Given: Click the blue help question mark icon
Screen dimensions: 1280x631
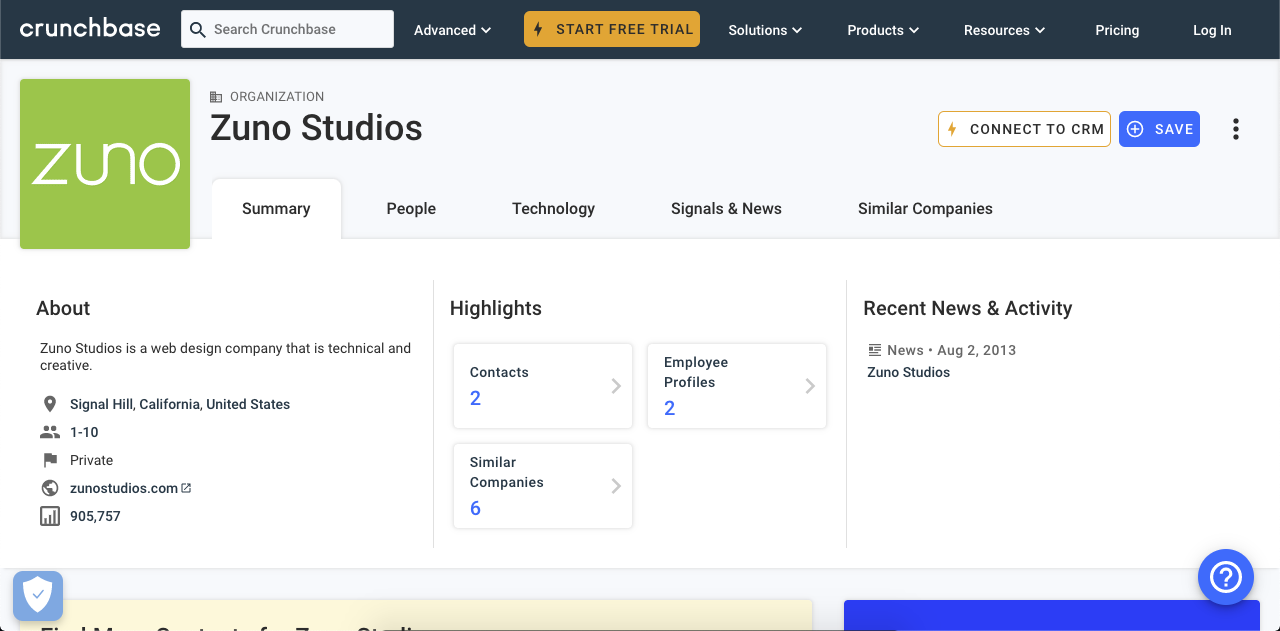Looking at the screenshot, I should click(1225, 577).
